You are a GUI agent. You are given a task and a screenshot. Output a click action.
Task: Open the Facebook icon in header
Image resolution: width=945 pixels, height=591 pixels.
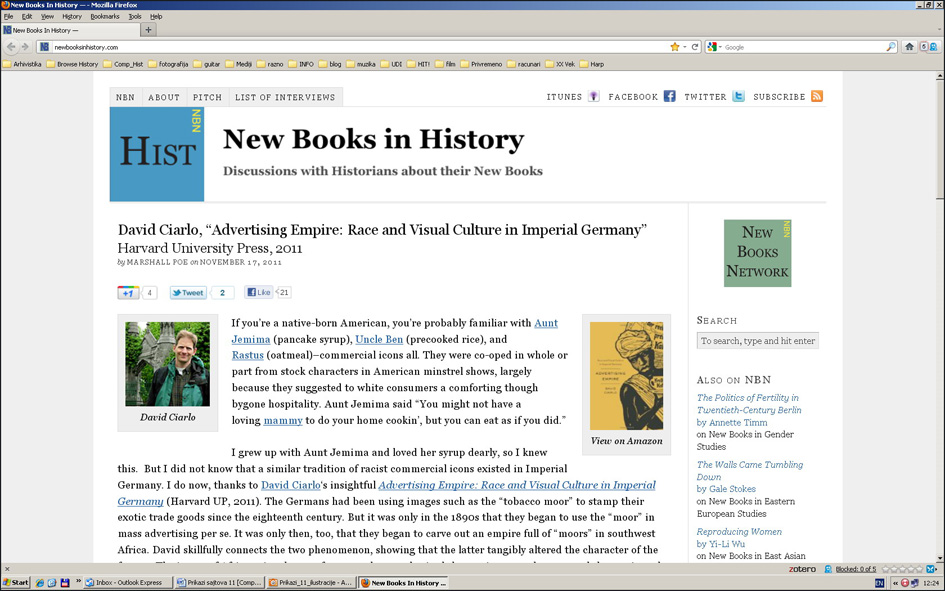pos(670,97)
